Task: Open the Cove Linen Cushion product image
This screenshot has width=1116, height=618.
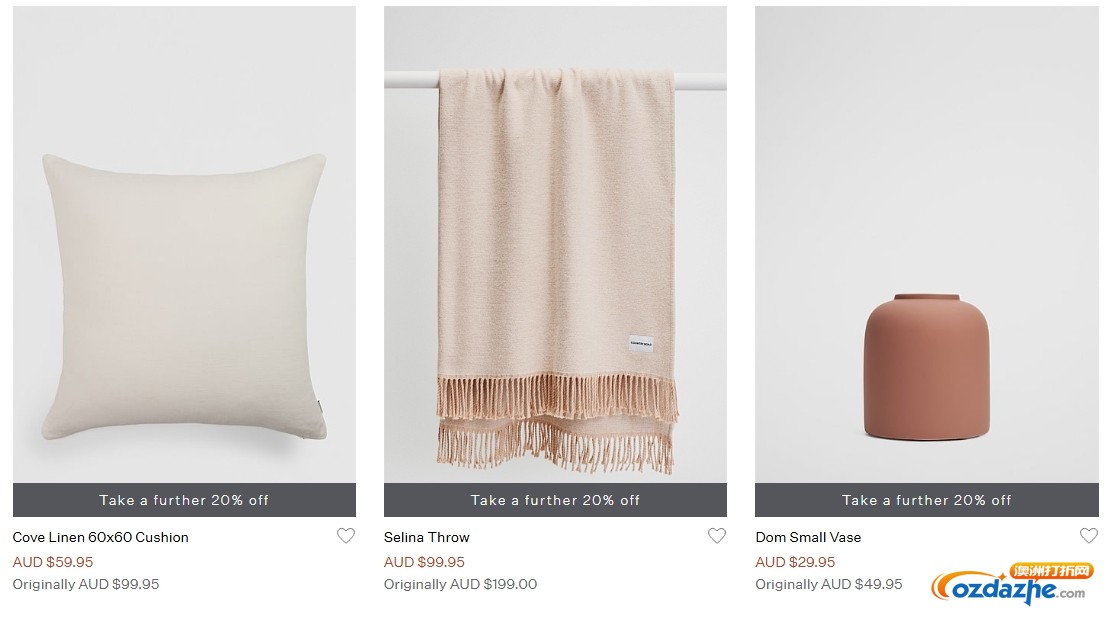Action: [x=184, y=244]
